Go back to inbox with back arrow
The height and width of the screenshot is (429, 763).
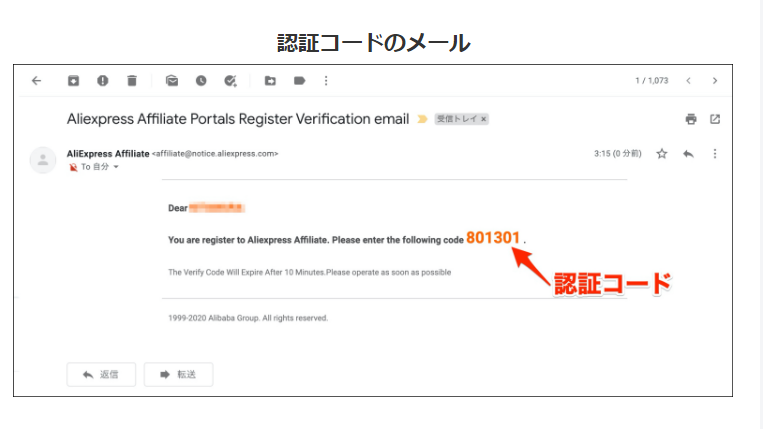[x=36, y=81]
